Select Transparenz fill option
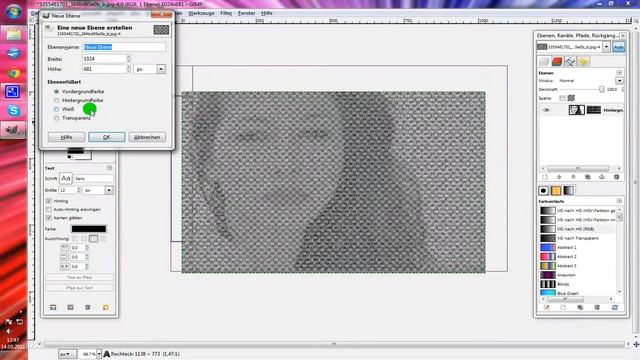This screenshot has width=640, height=360. point(56,118)
